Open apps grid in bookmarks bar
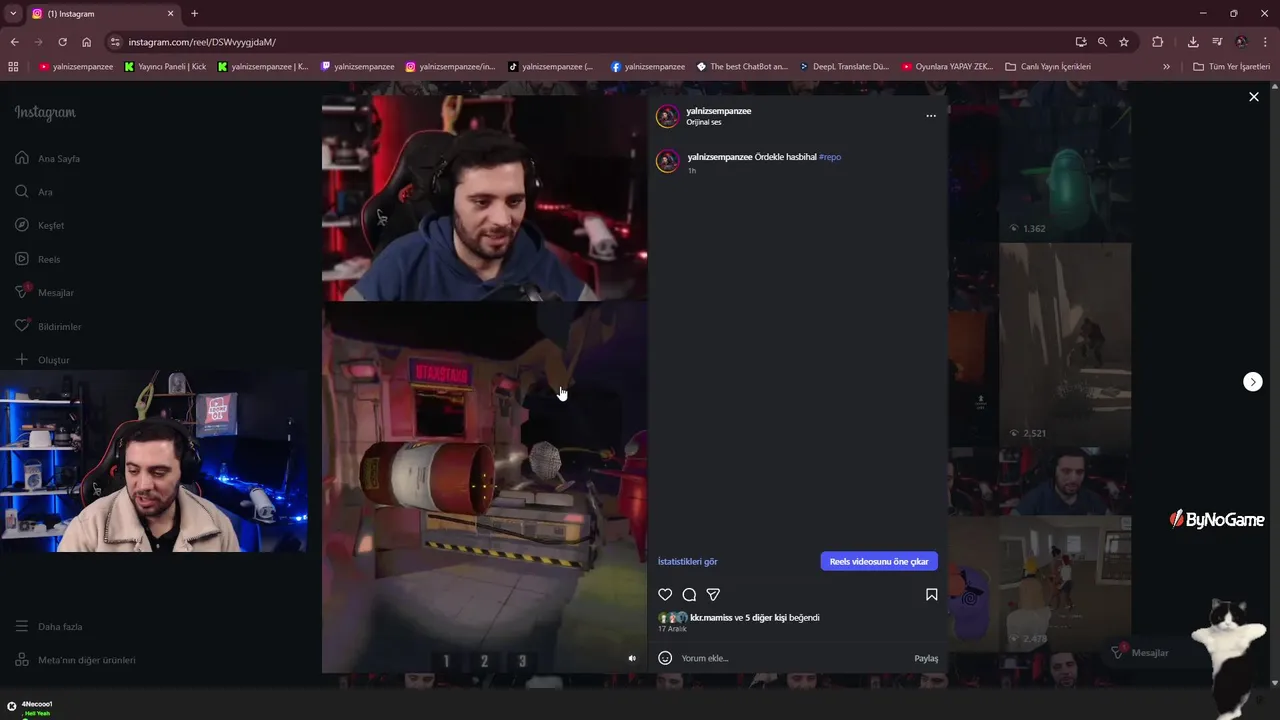The height and width of the screenshot is (720, 1280). pos(13,67)
